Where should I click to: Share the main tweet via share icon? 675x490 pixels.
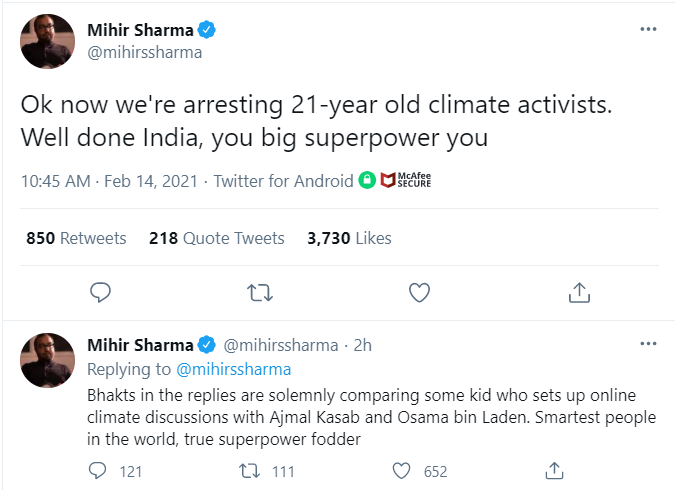579,292
